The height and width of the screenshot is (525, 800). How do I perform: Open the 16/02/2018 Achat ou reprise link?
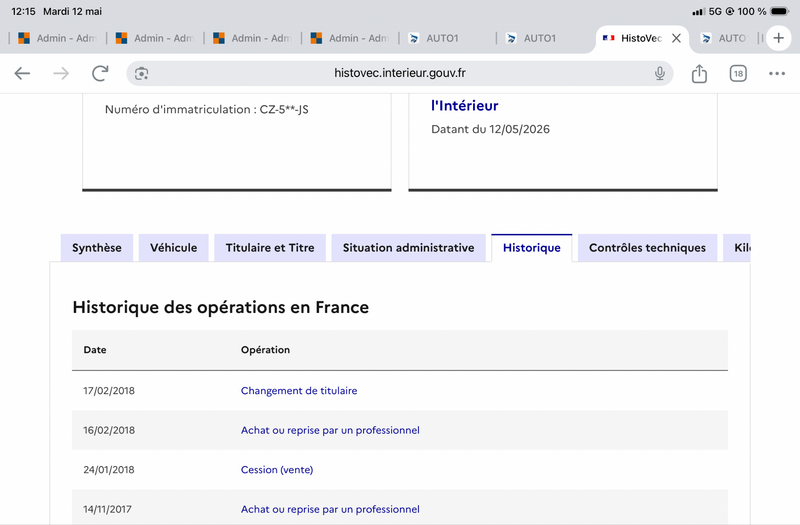click(330, 430)
